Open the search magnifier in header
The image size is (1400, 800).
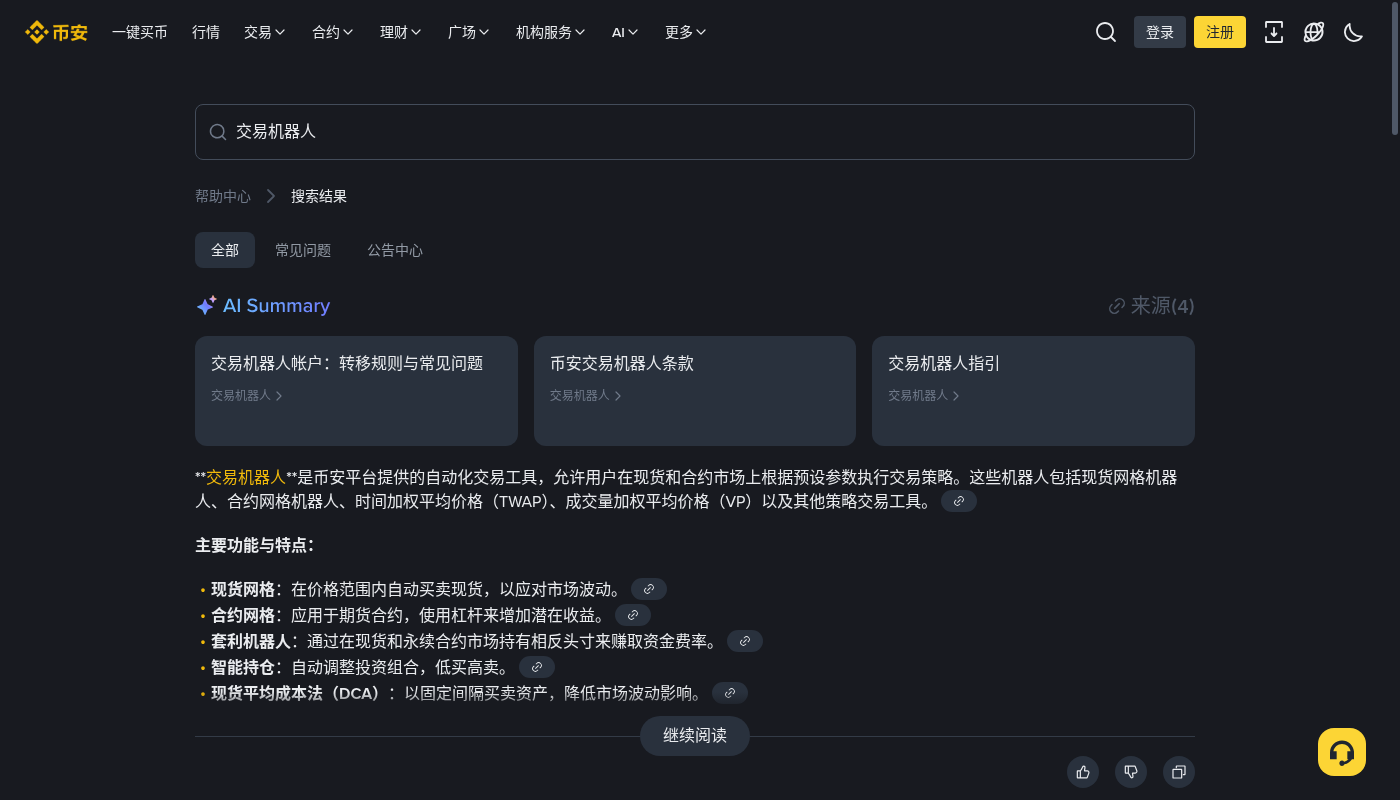[x=1106, y=32]
